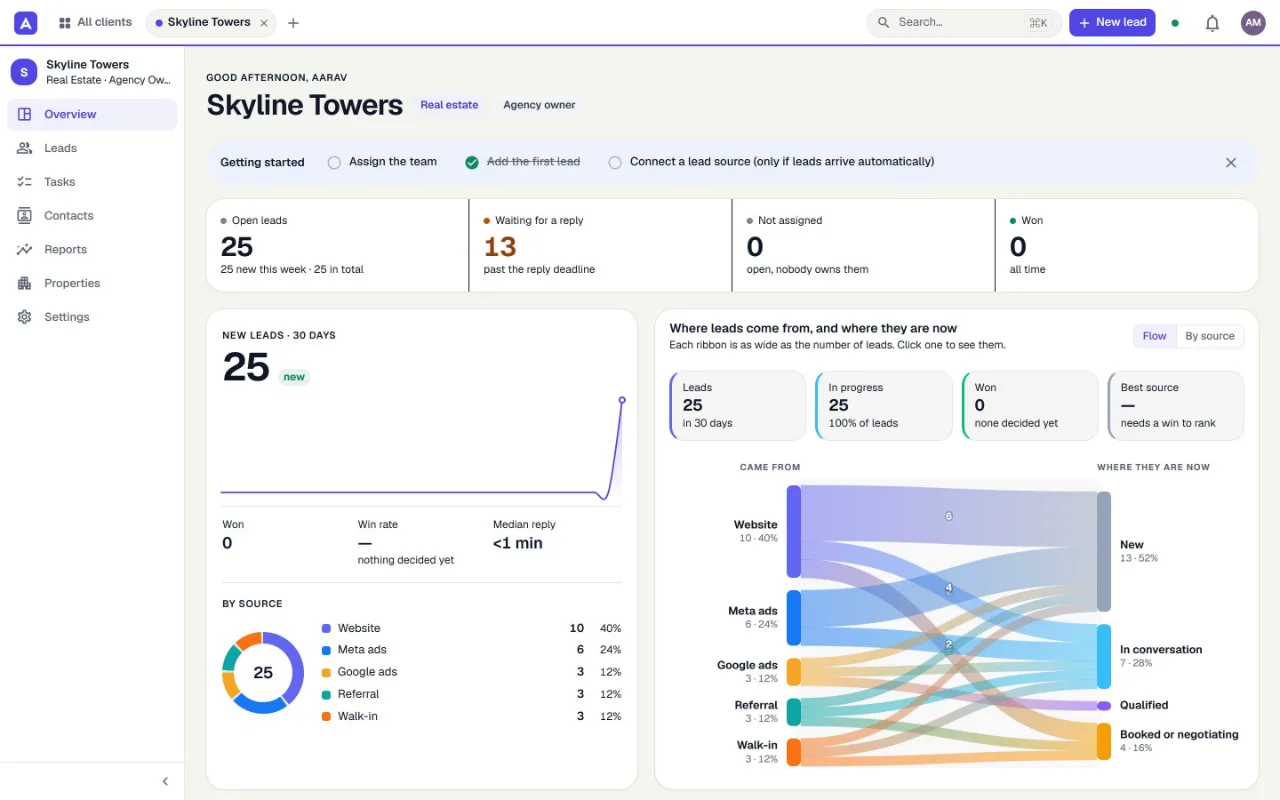
Task: Open the Not assigned card
Action: click(864, 245)
